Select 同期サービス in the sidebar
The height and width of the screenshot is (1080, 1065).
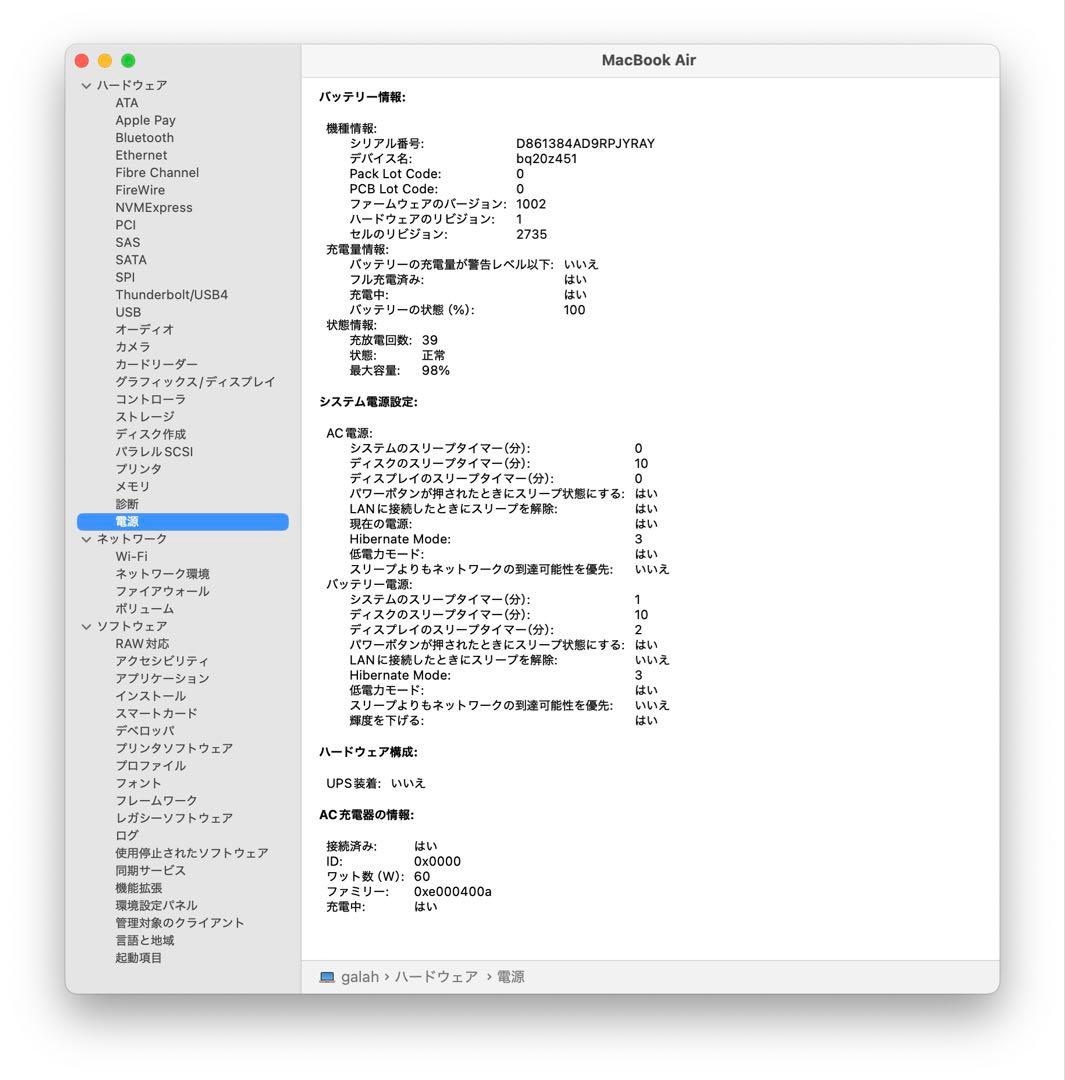(x=150, y=871)
